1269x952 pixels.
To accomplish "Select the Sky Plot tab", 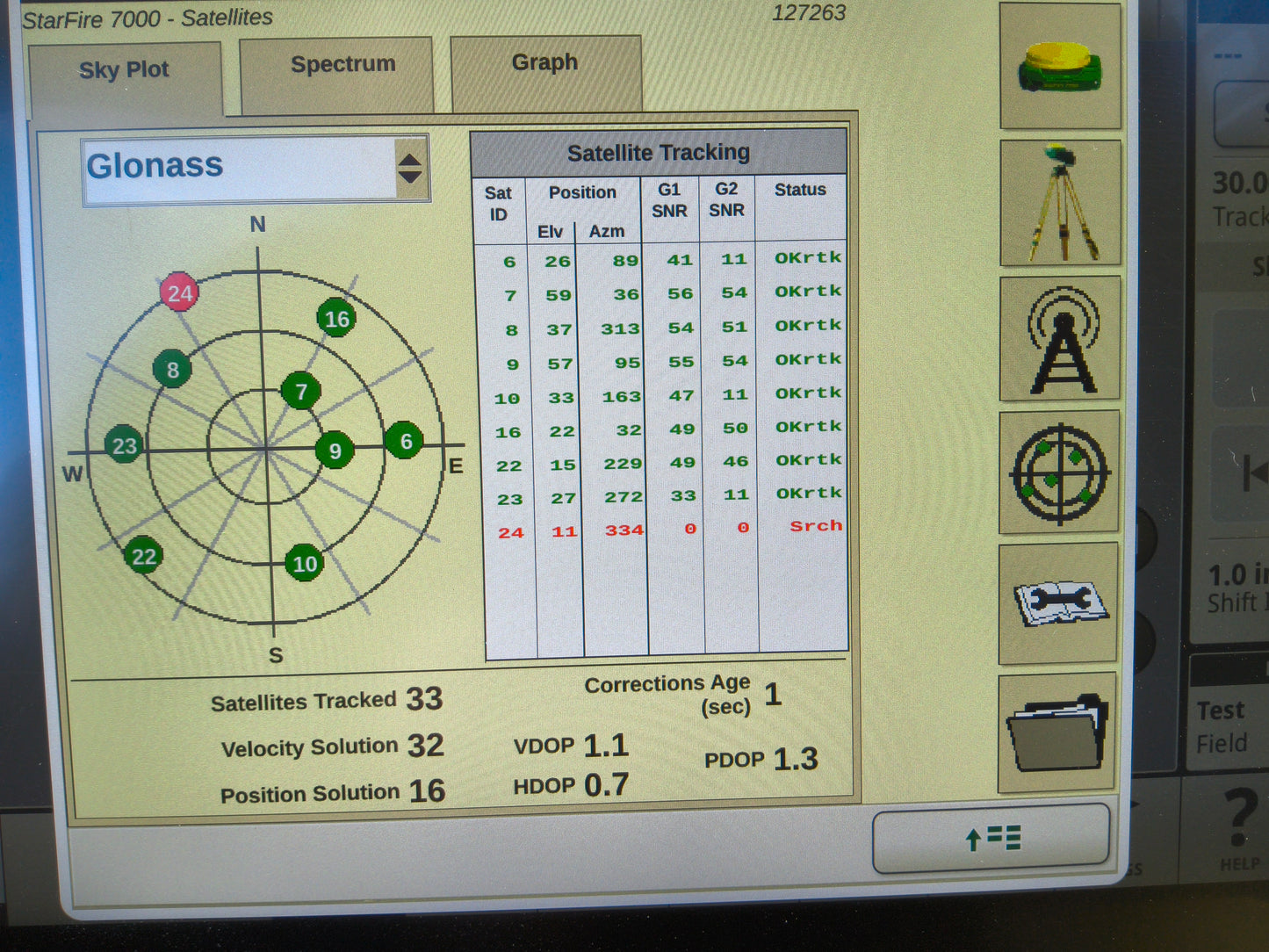I will (x=124, y=70).
